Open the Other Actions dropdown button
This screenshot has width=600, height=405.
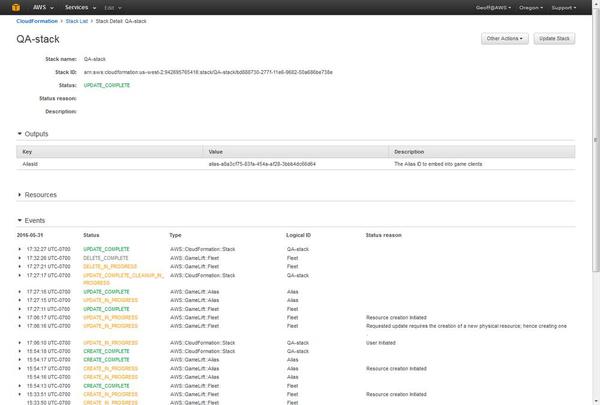(x=504, y=39)
